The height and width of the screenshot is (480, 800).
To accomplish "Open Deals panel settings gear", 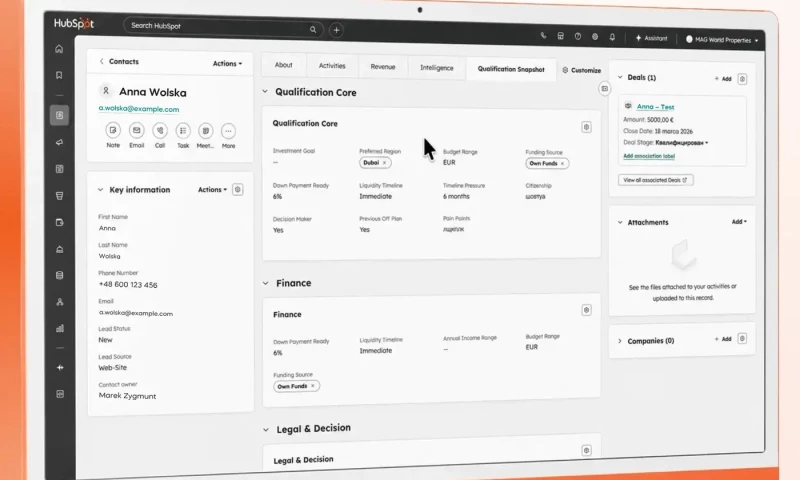I will [742, 79].
